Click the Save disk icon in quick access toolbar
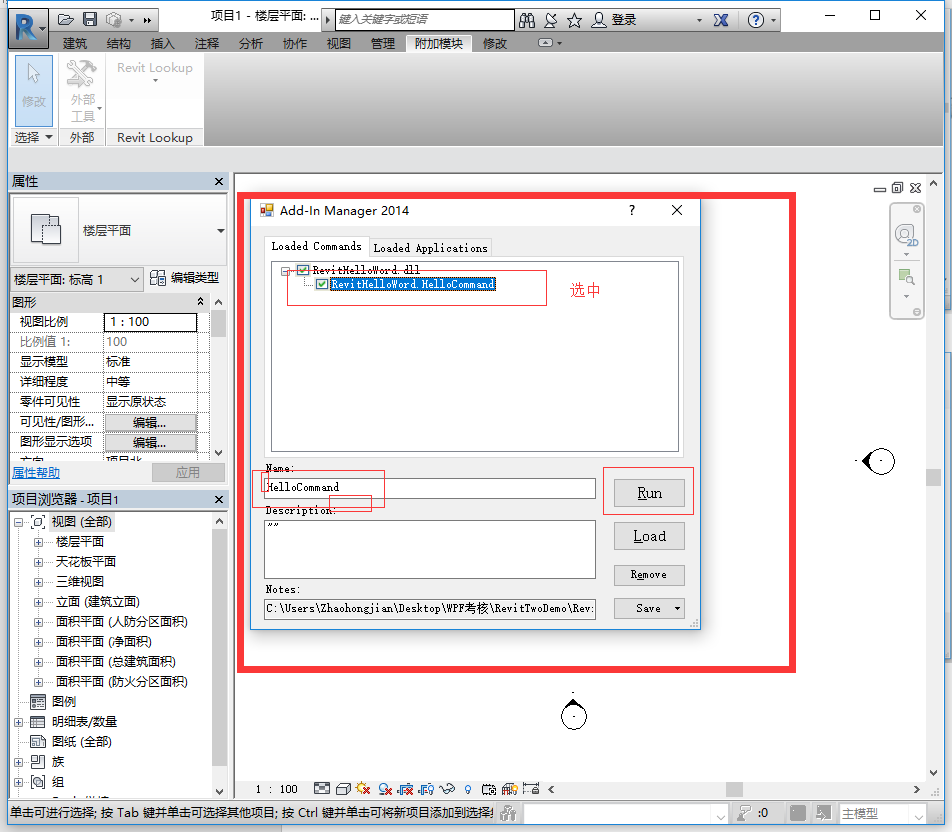Viewport: 952px width, 832px height. [x=90, y=19]
